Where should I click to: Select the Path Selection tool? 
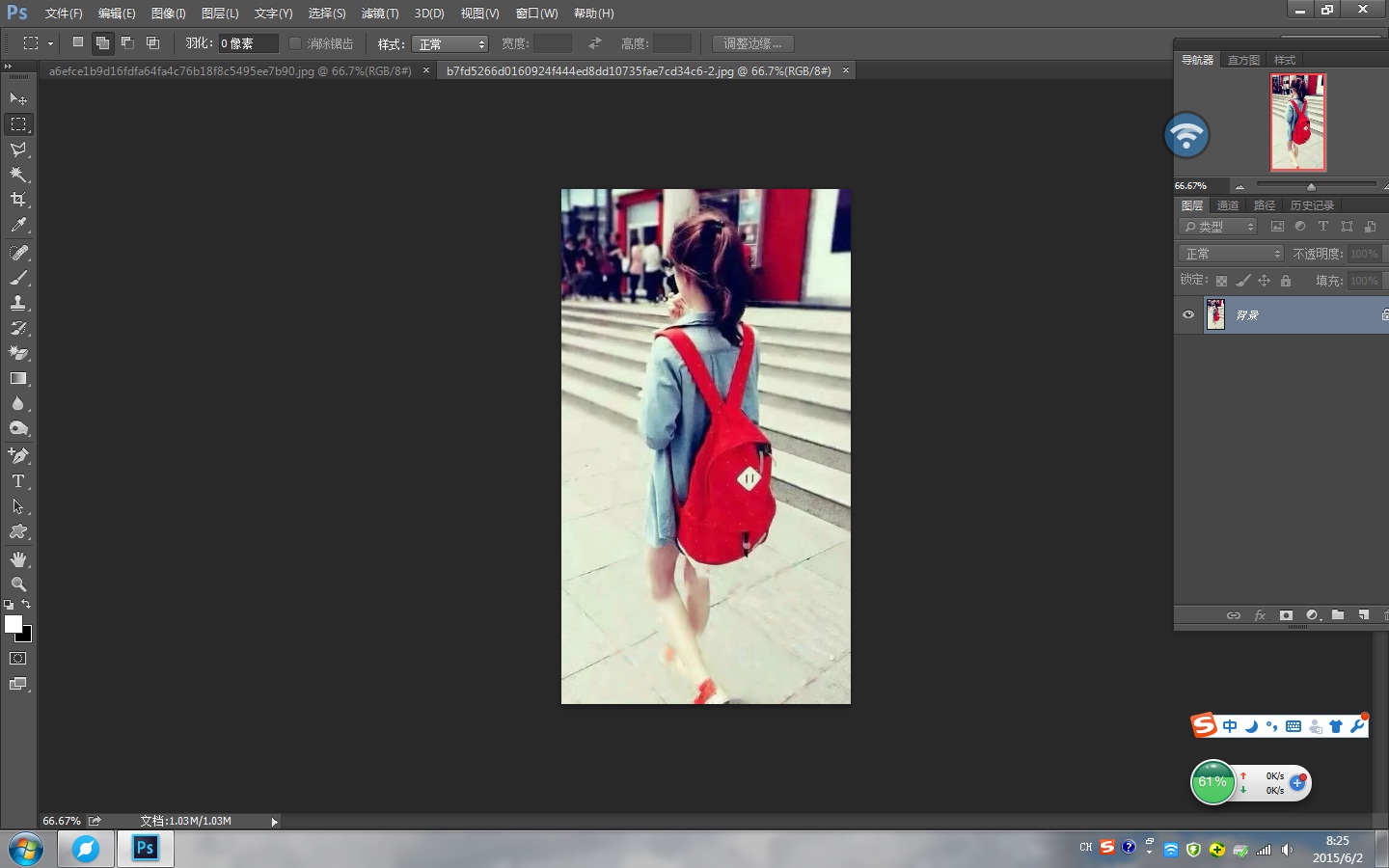(x=18, y=506)
